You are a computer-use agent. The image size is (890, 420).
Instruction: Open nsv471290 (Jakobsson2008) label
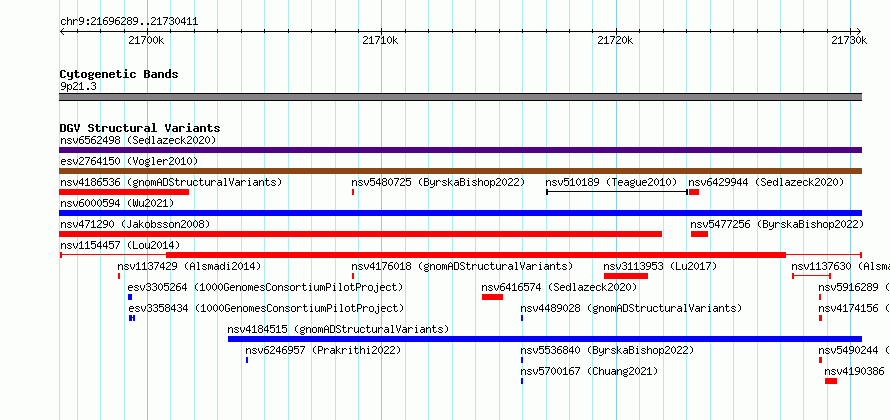click(135, 224)
